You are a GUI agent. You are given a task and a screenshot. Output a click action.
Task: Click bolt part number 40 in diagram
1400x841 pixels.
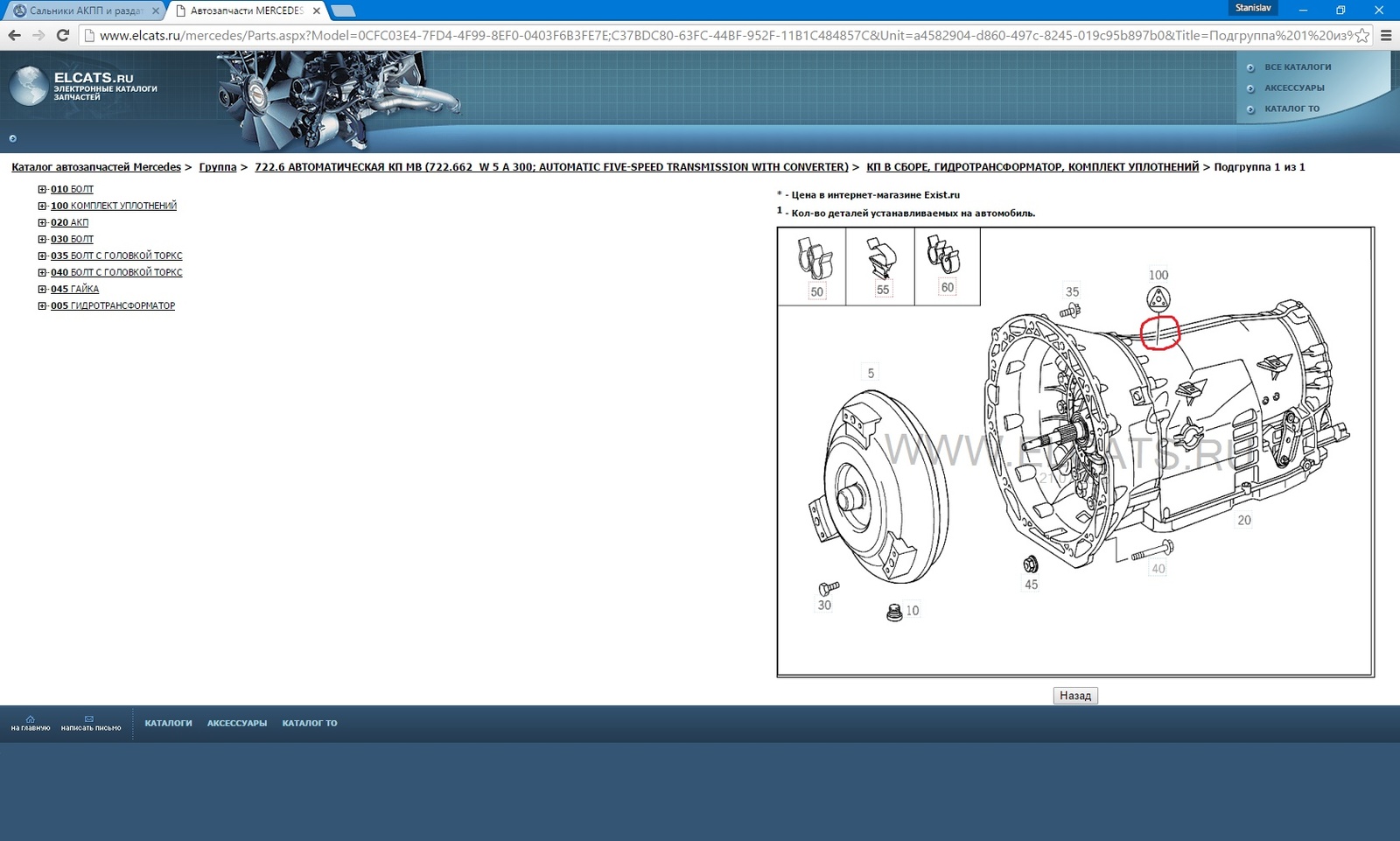pyautogui.click(x=1158, y=569)
